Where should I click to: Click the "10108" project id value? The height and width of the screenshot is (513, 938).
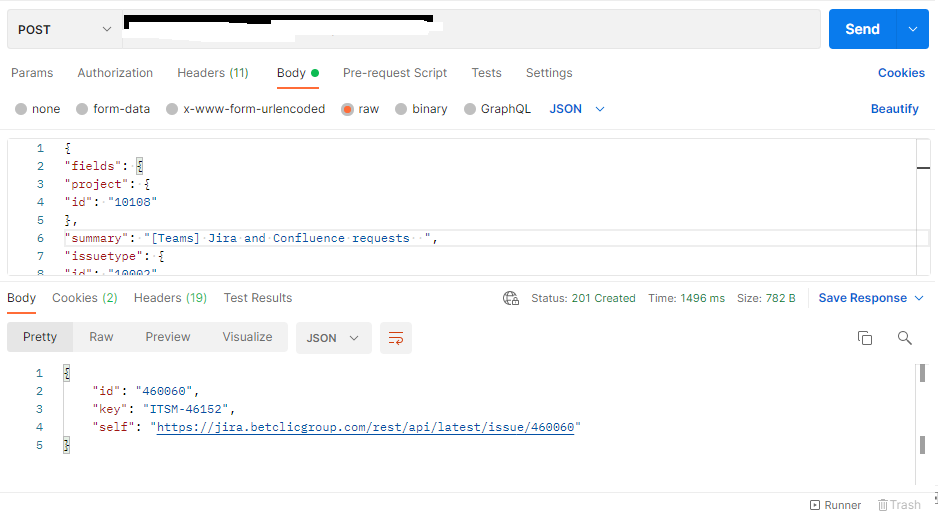click(132, 202)
